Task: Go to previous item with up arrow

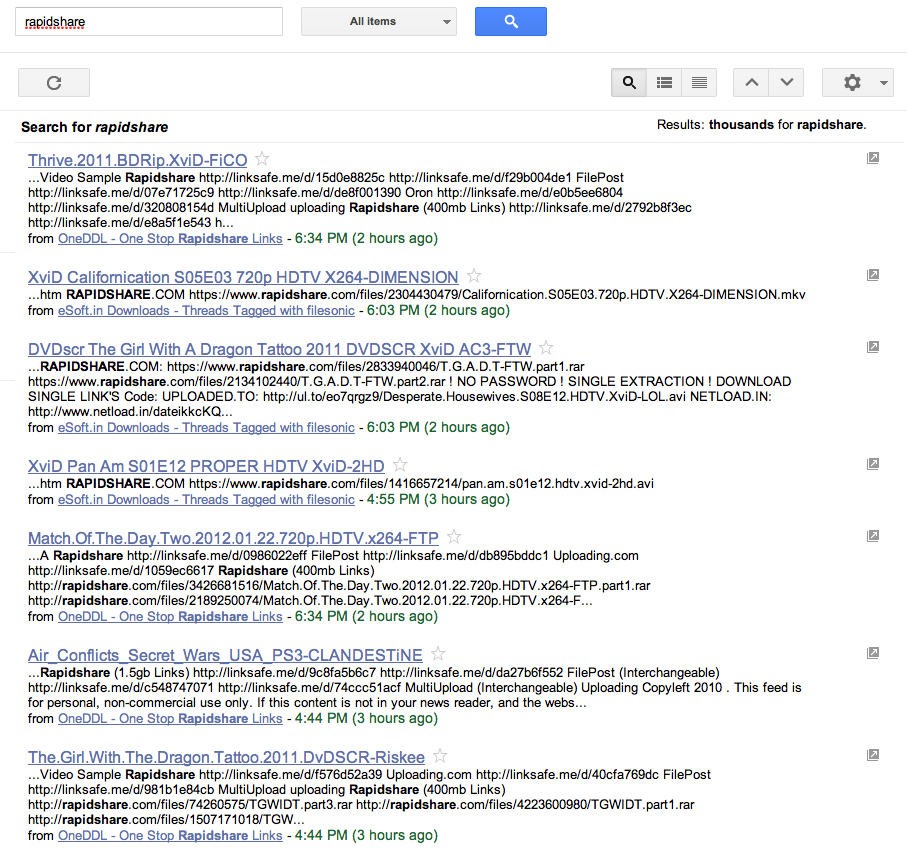Action: point(751,83)
